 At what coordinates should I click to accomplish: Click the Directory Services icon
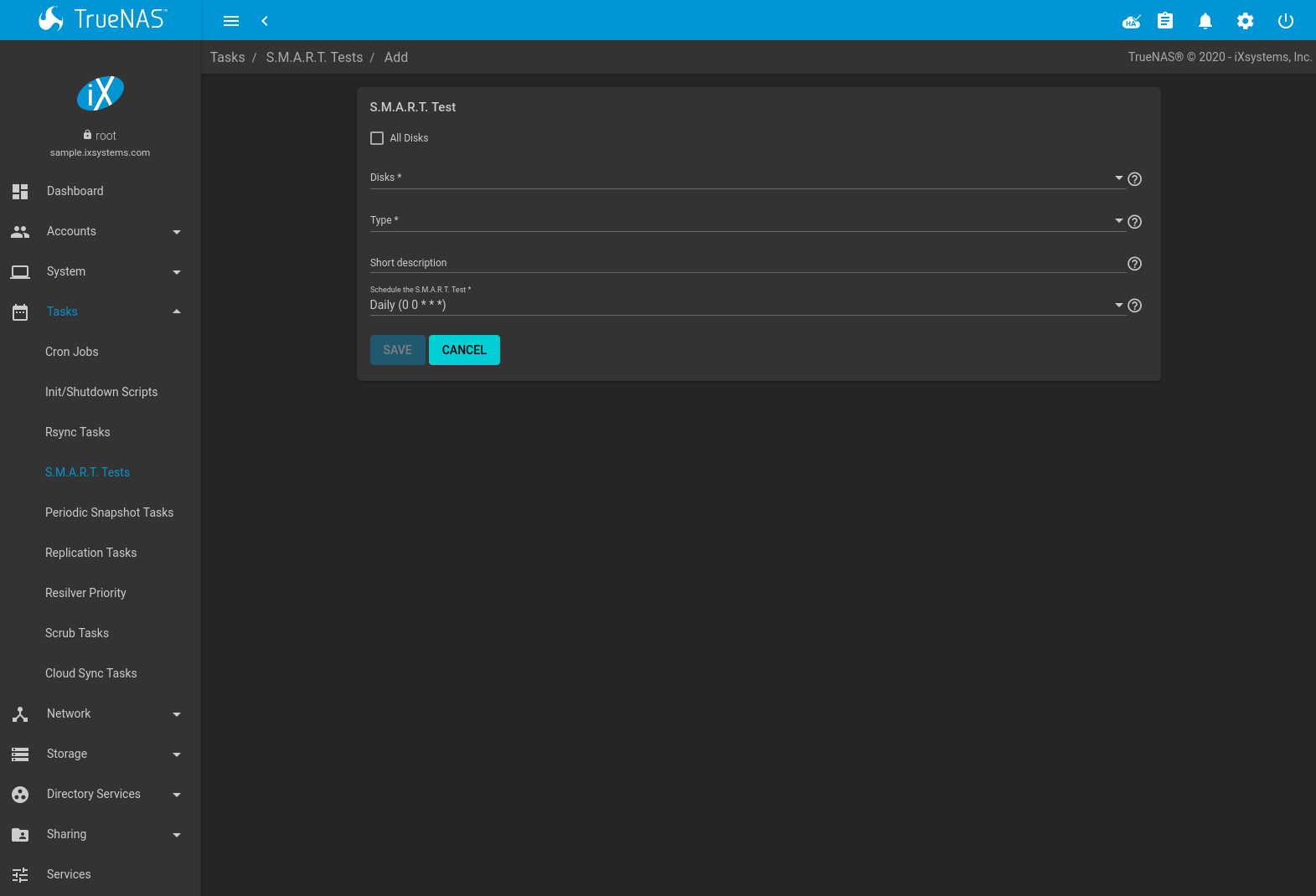pyautogui.click(x=20, y=794)
